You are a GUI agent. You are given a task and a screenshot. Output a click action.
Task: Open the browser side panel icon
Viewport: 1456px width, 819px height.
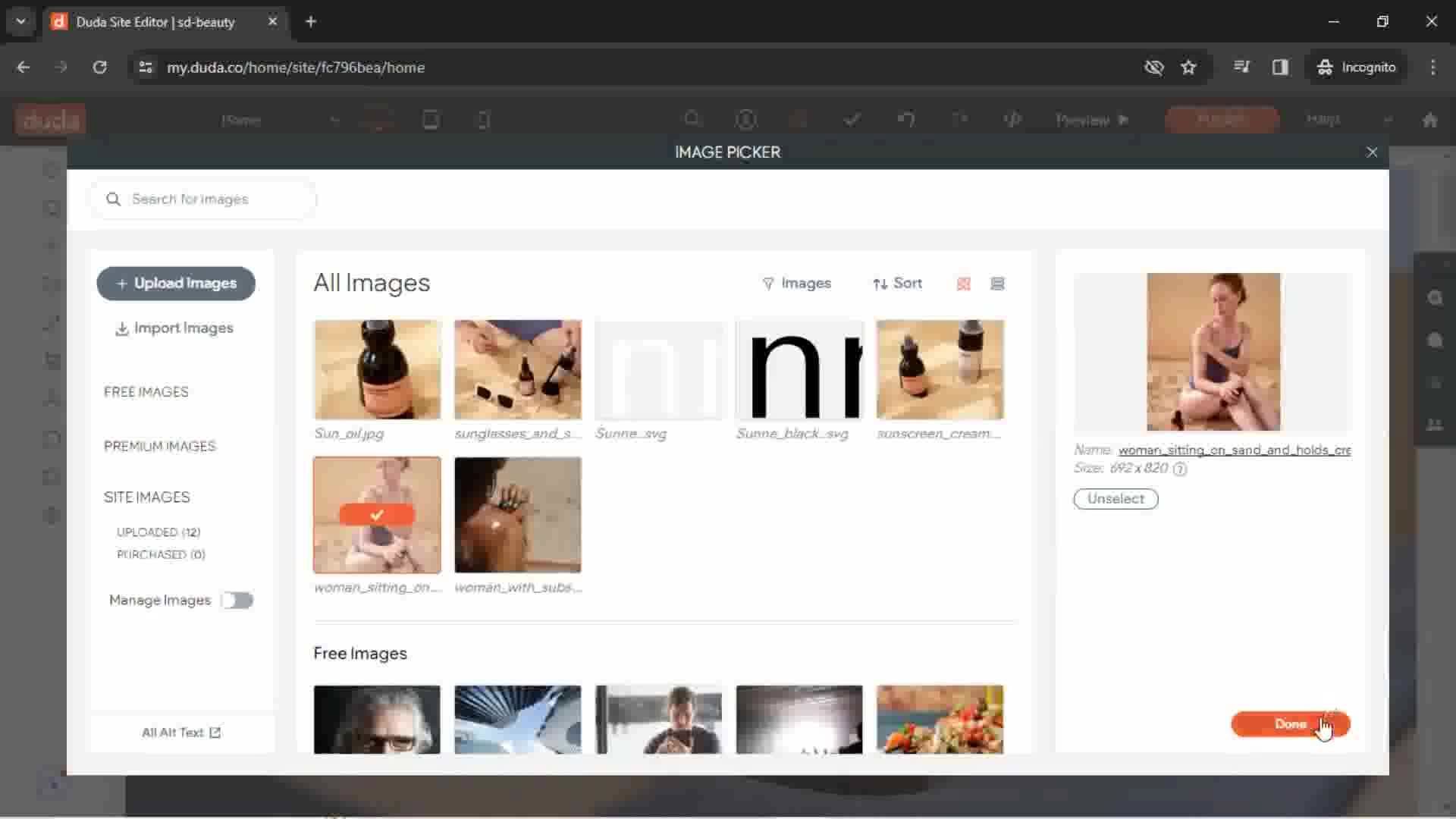pyautogui.click(x=1280, y=67)
